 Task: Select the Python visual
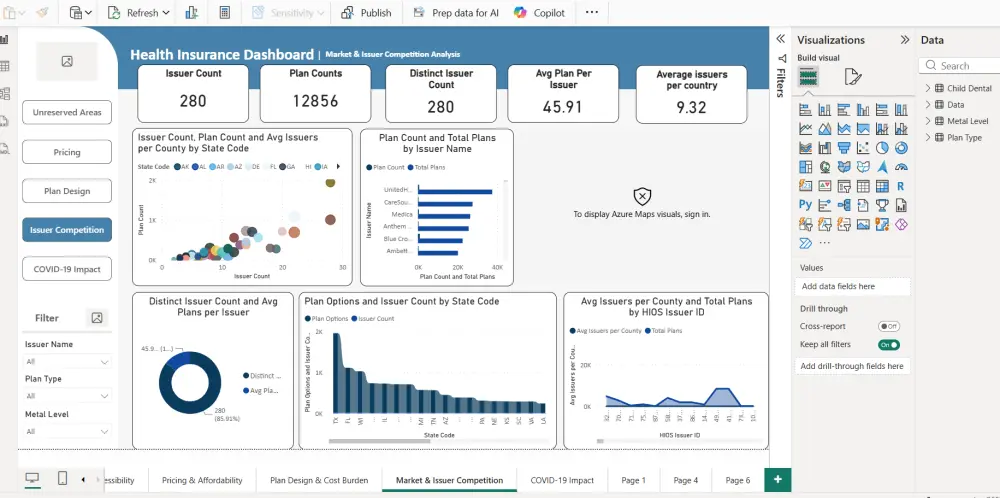tap(805, 205)
